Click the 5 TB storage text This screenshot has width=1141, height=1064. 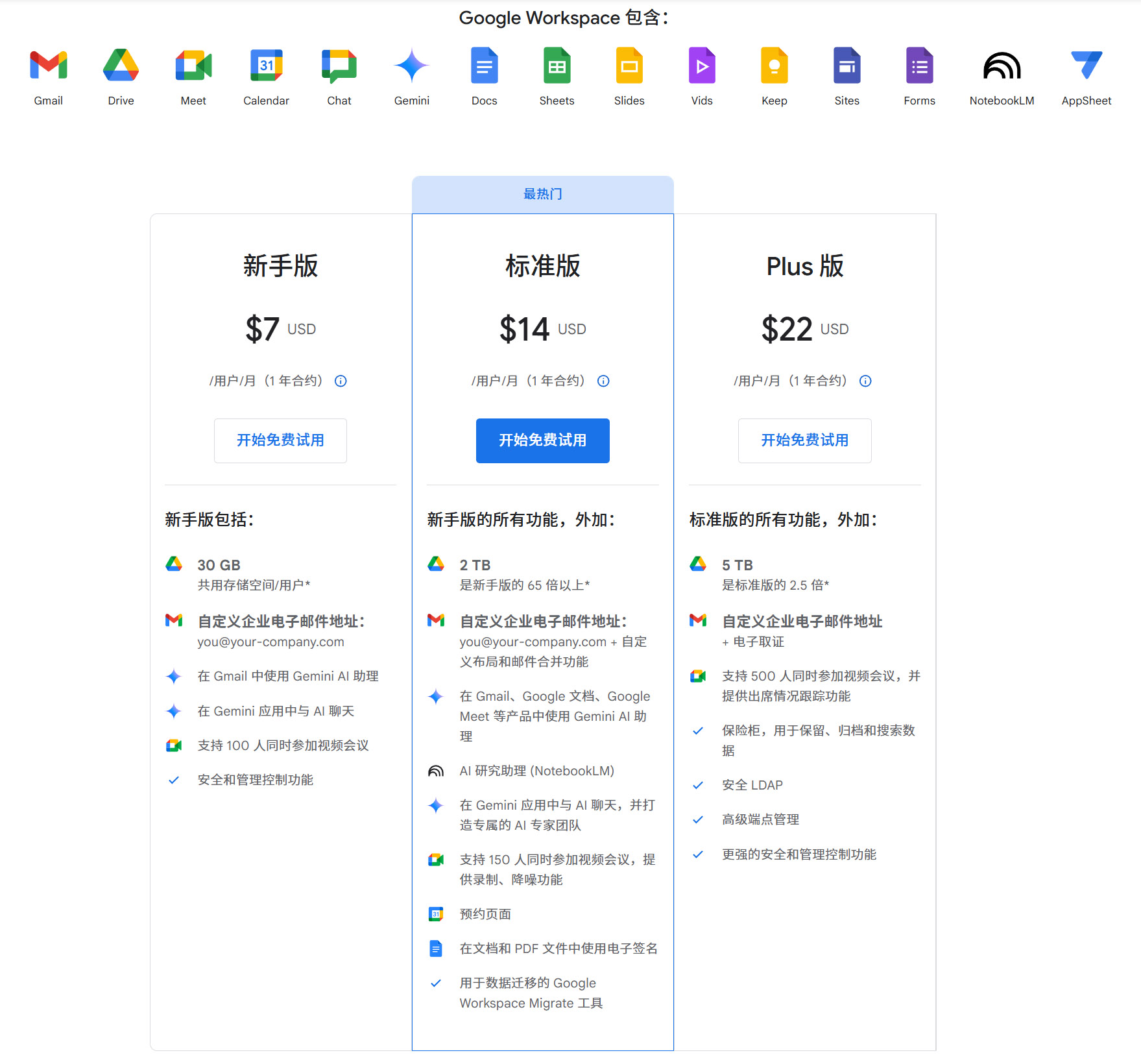pos(738,565)
